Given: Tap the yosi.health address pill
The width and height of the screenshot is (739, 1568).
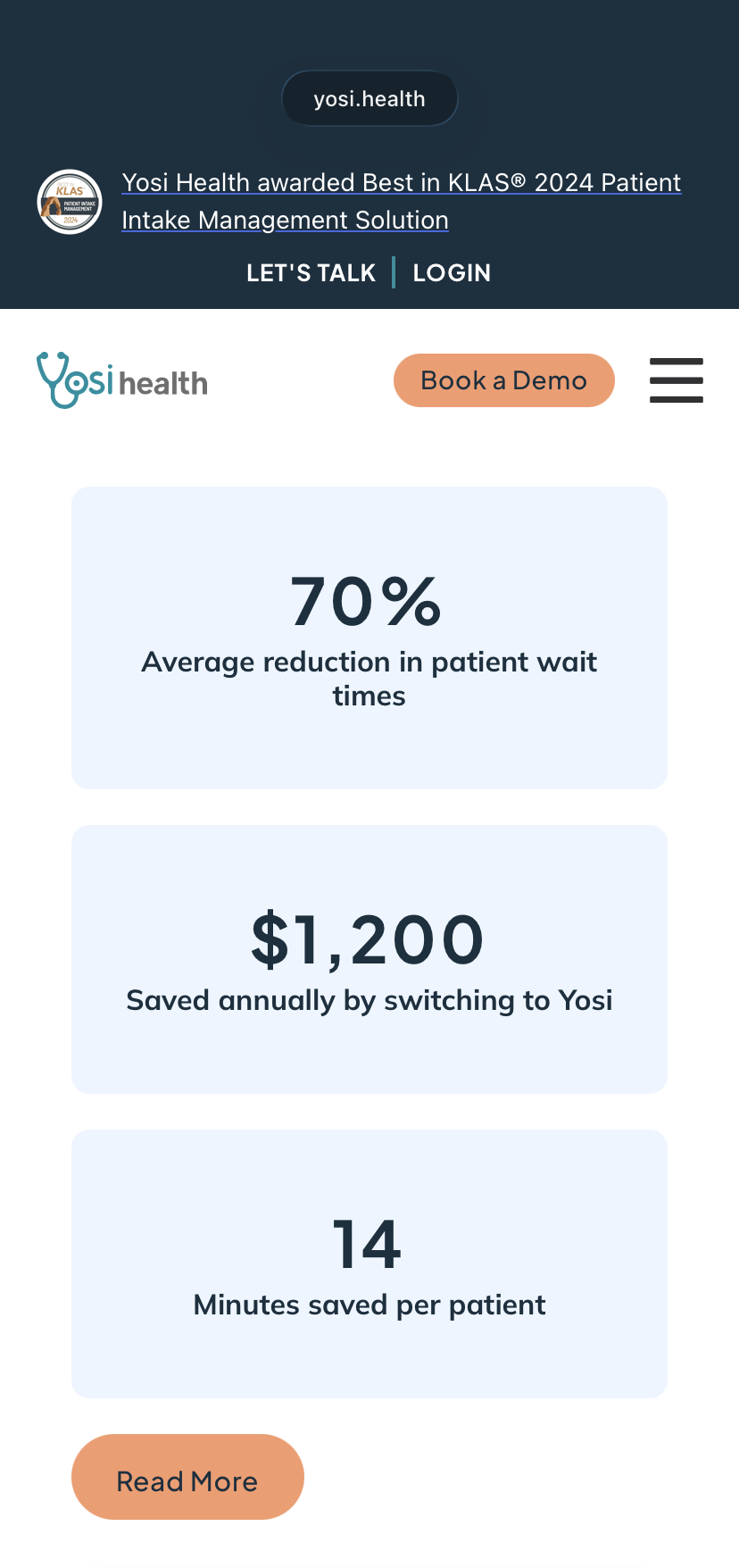Looking at the screenshot, I should pyautogui.click(x=369, y=98).
